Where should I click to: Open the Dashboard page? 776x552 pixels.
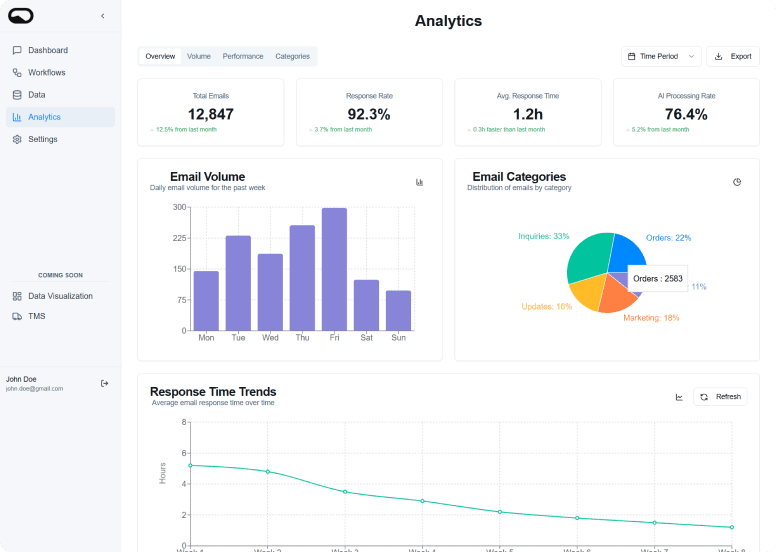(x=60, y=50)
